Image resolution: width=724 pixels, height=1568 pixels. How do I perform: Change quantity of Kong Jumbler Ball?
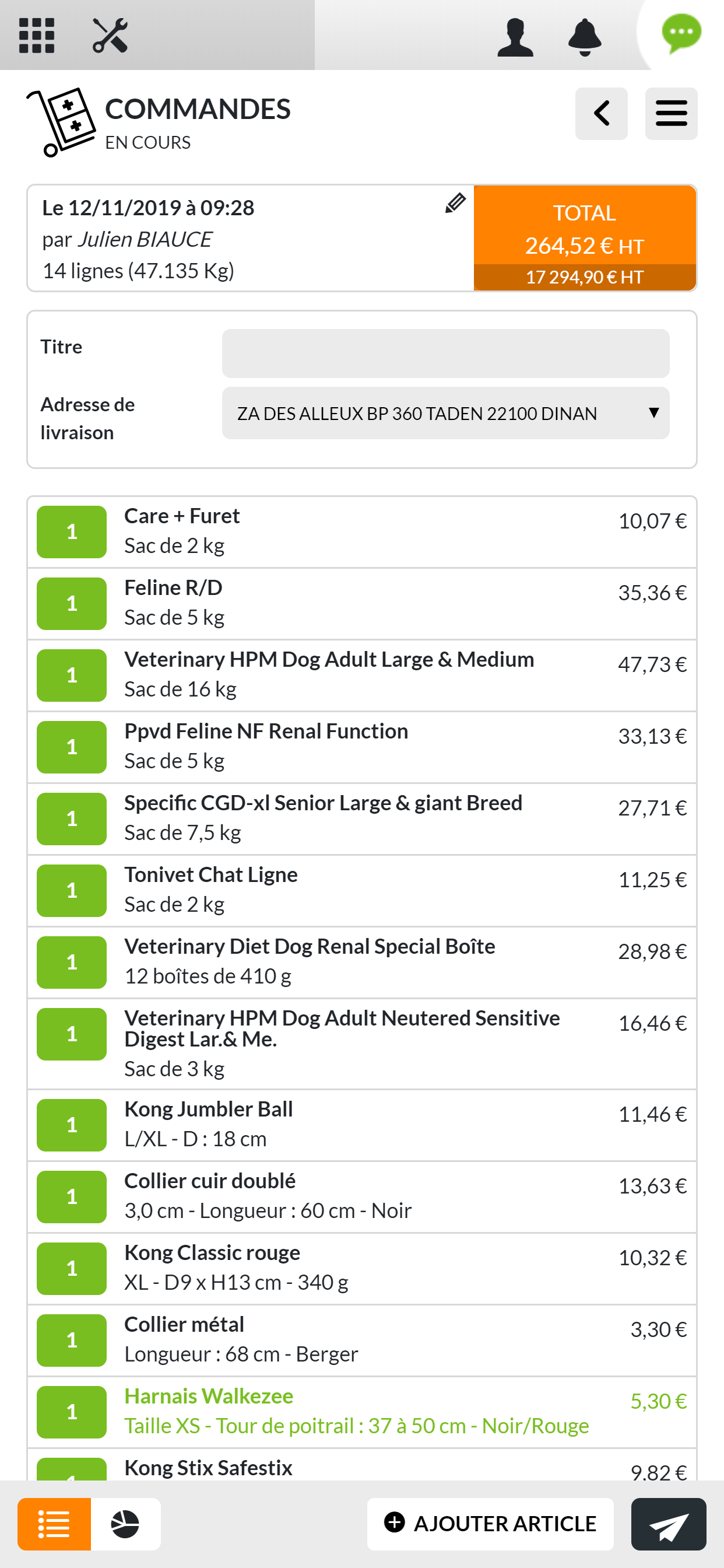(x=72, y=1124)
